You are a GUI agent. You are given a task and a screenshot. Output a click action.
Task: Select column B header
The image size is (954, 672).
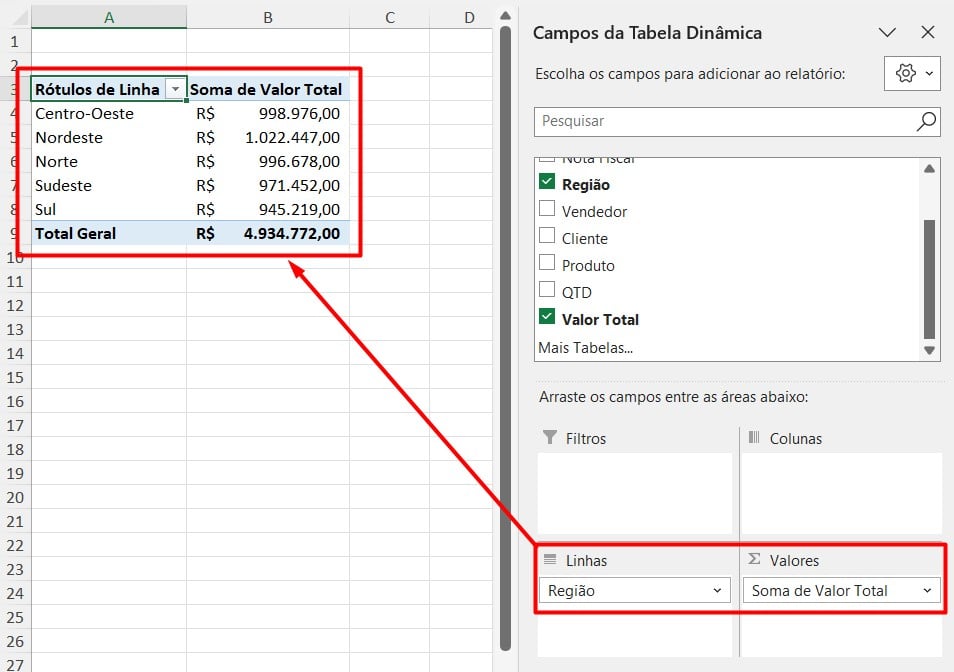point(268,18)
